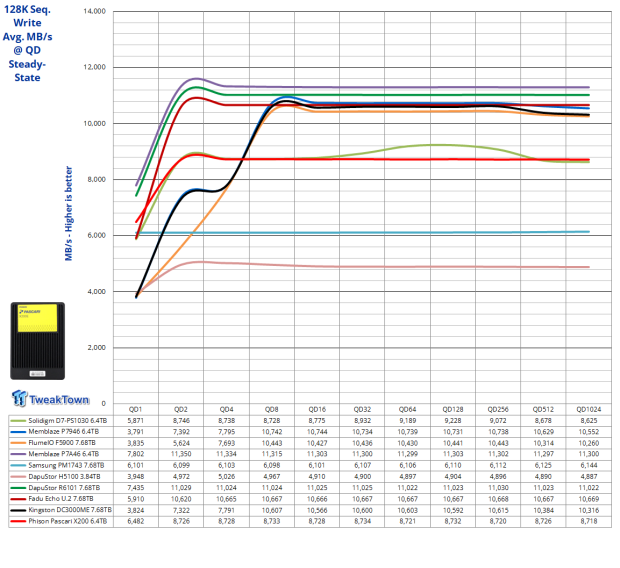Viewport: 620px width, 568px height.
Task: Click the QD512 column header
Action: [x=543, y=409]
